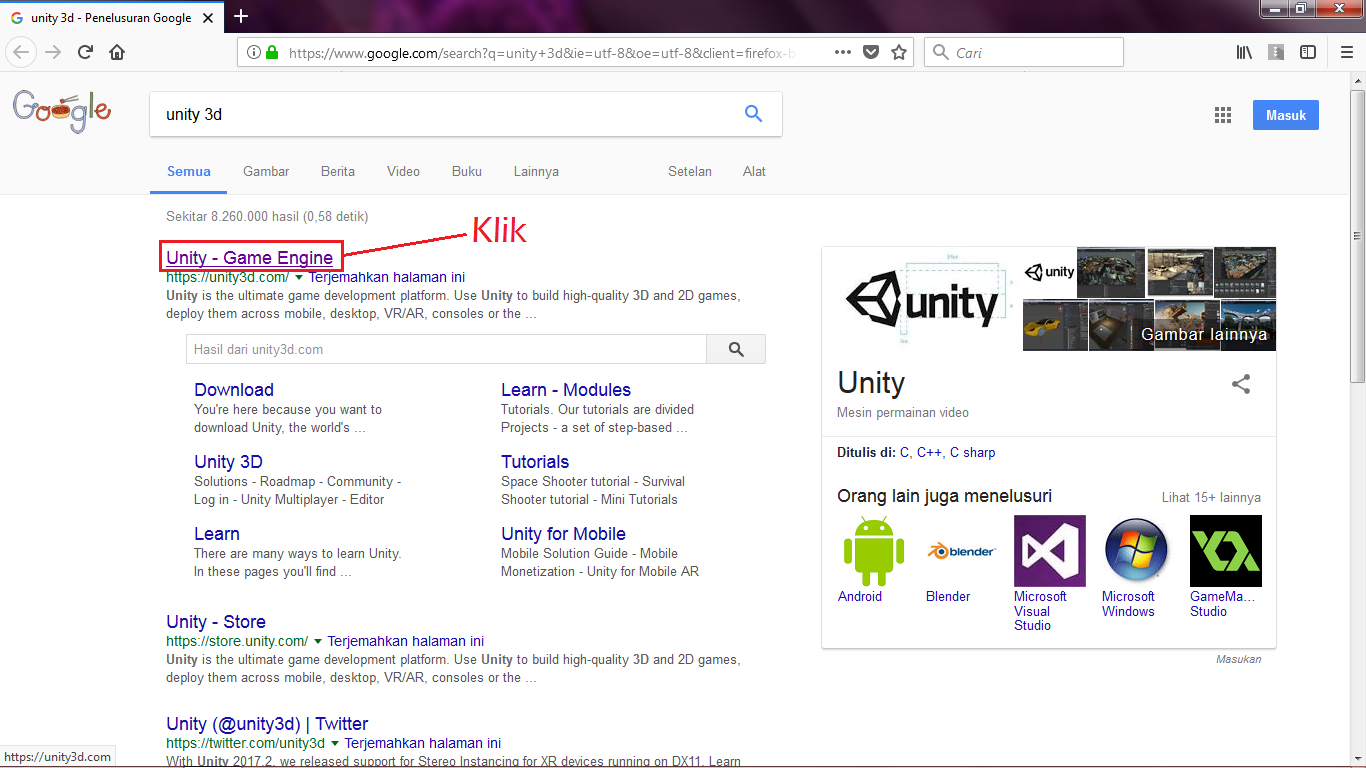Search within unity3d.com using magnifier button
Screen dimensions: 1366x768
point(736,349)
